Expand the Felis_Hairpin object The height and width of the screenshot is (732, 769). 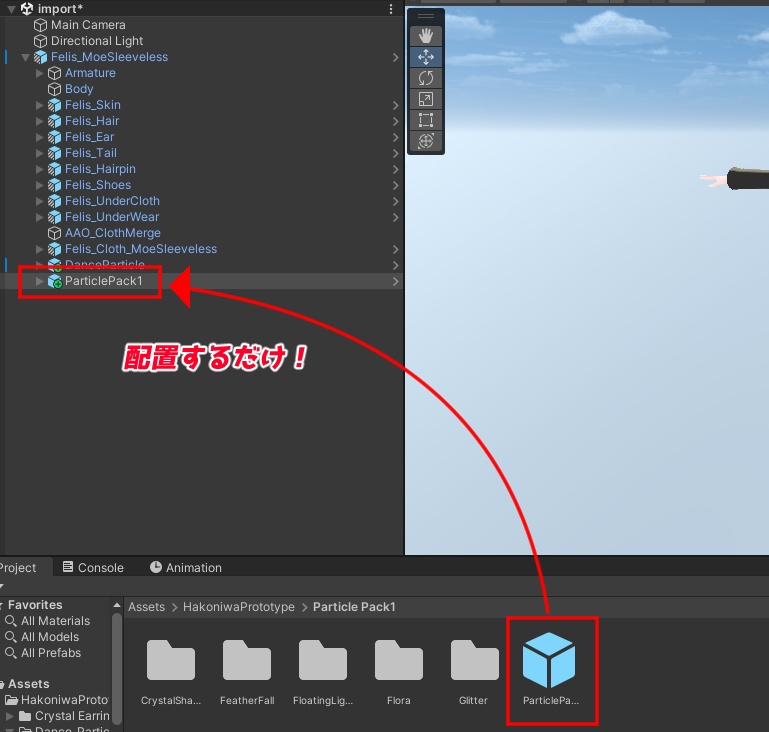[x=40, y=169]
